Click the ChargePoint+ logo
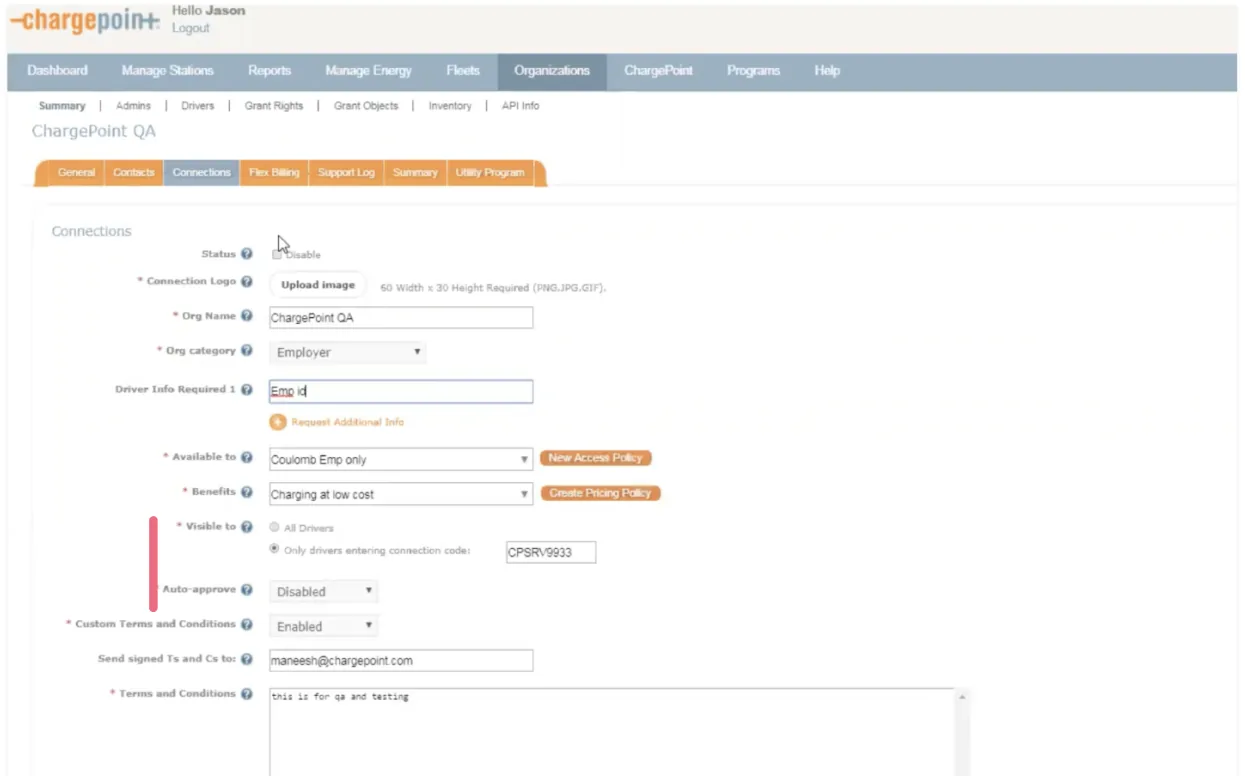The image size is (1245, 776). point(84,20)
